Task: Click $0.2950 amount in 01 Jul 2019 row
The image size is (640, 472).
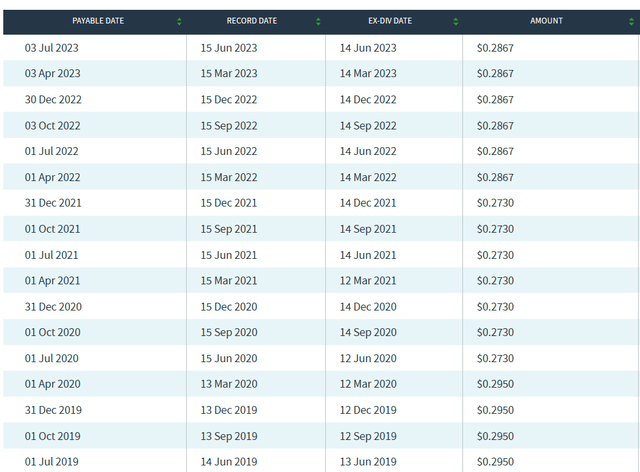Action: click(495, 462)
